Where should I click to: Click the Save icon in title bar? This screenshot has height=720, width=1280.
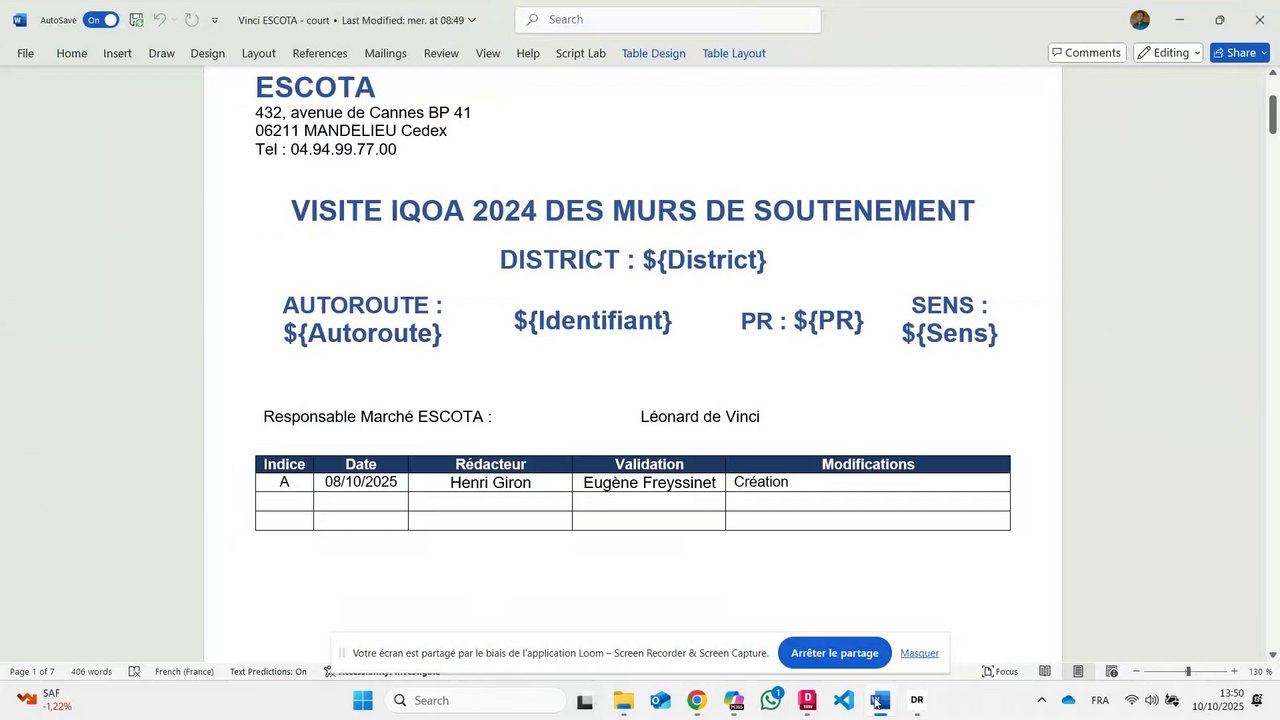[136, 20]
